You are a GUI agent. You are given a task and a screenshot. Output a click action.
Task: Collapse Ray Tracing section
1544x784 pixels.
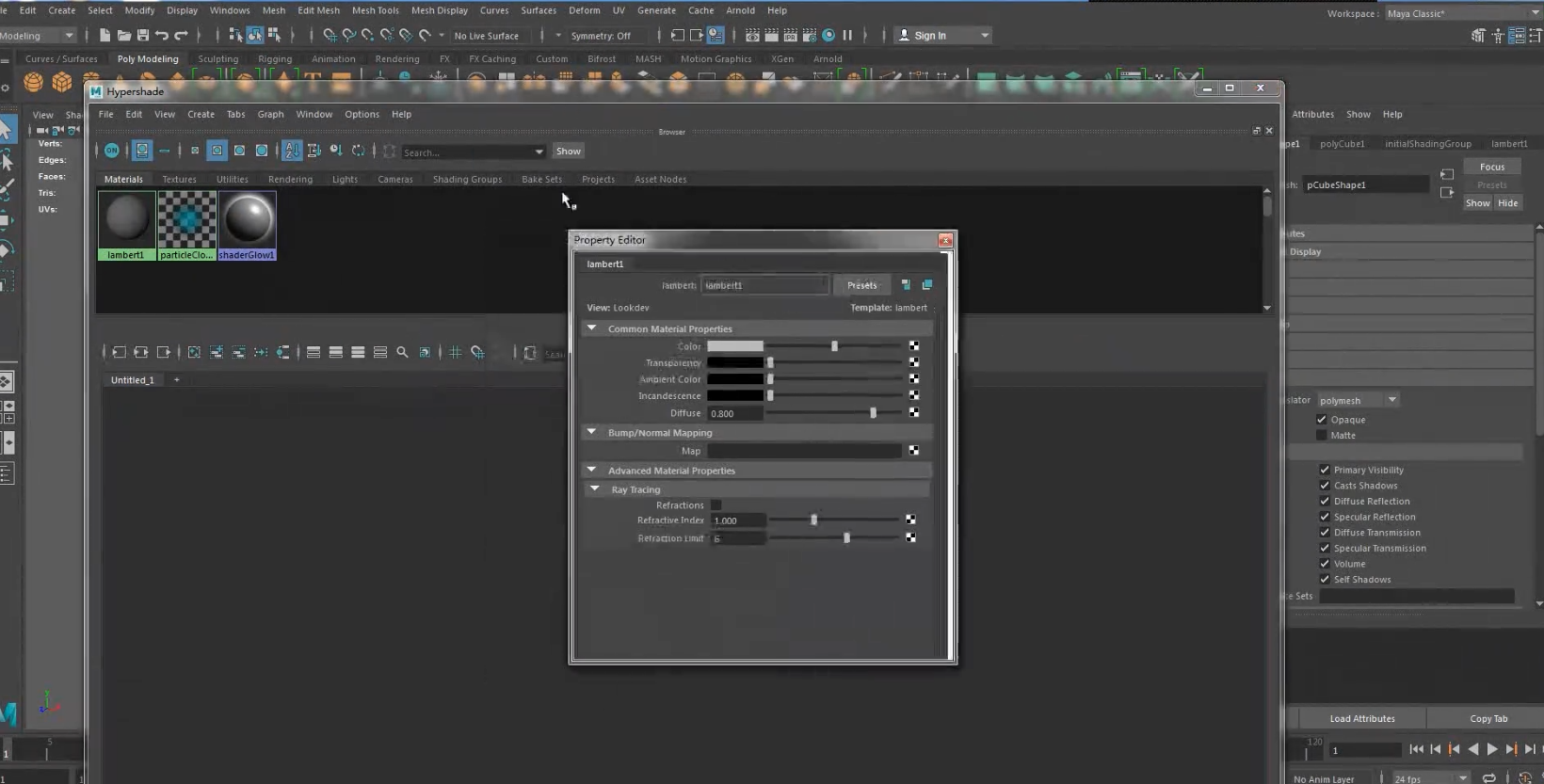click(594, 489)
